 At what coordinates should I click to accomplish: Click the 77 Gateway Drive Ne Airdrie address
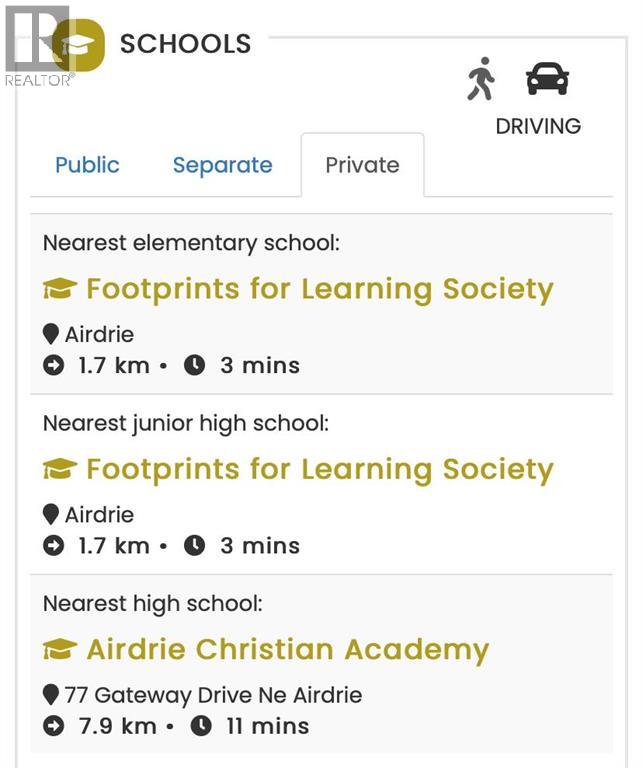[x=213, y=695]
